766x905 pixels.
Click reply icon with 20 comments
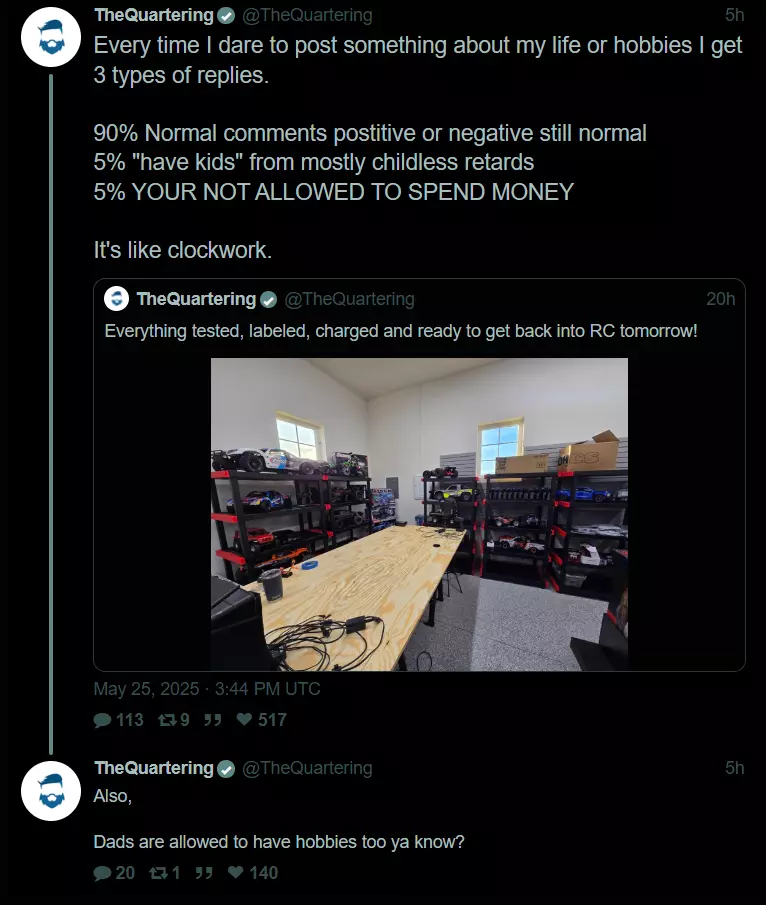102,873
